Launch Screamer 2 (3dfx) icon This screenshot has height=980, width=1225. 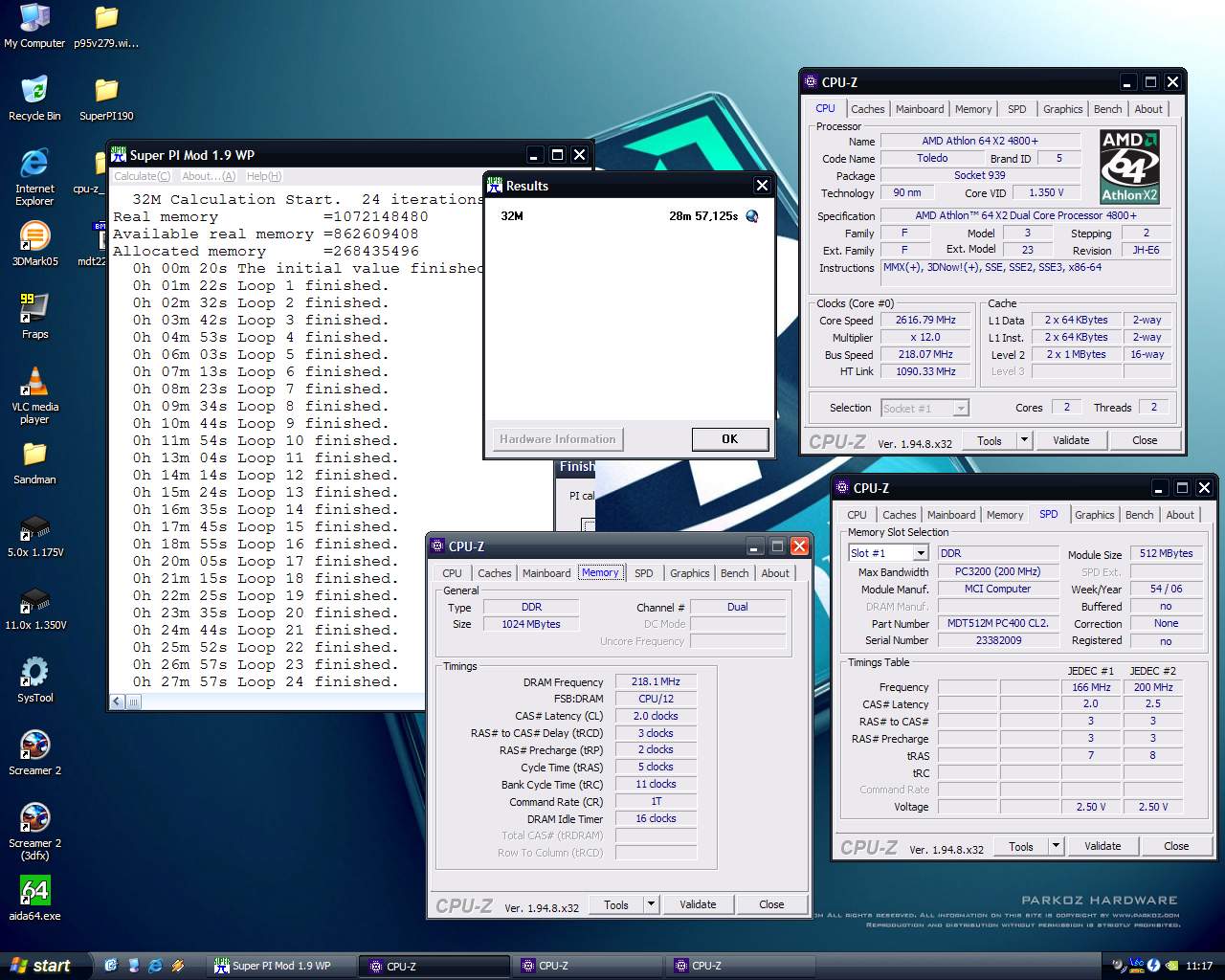tap(34, 832)
